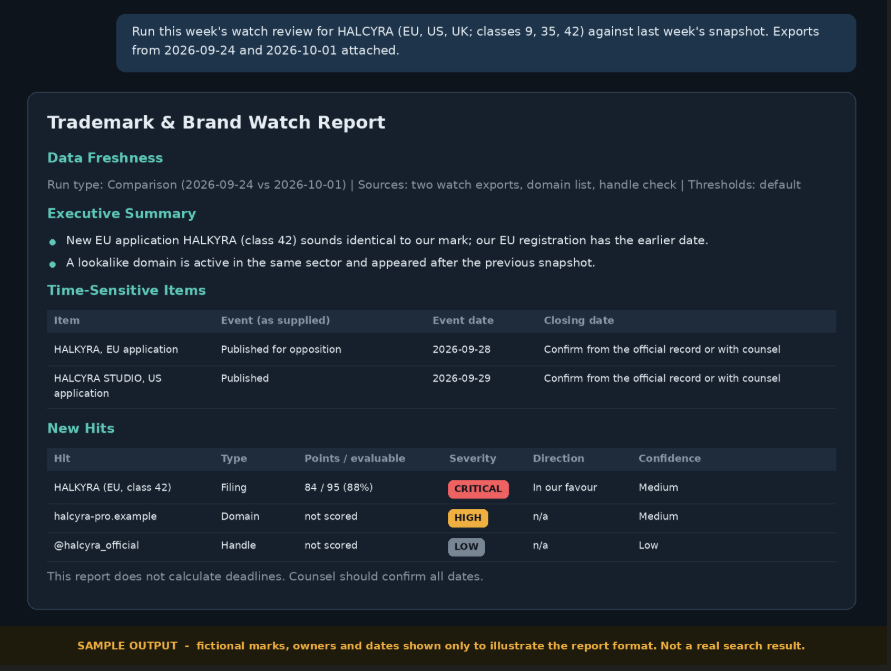This screenshot has width=891, height=671.
Task: Click the CRITICAL severity badge
Action: (478, 489)
